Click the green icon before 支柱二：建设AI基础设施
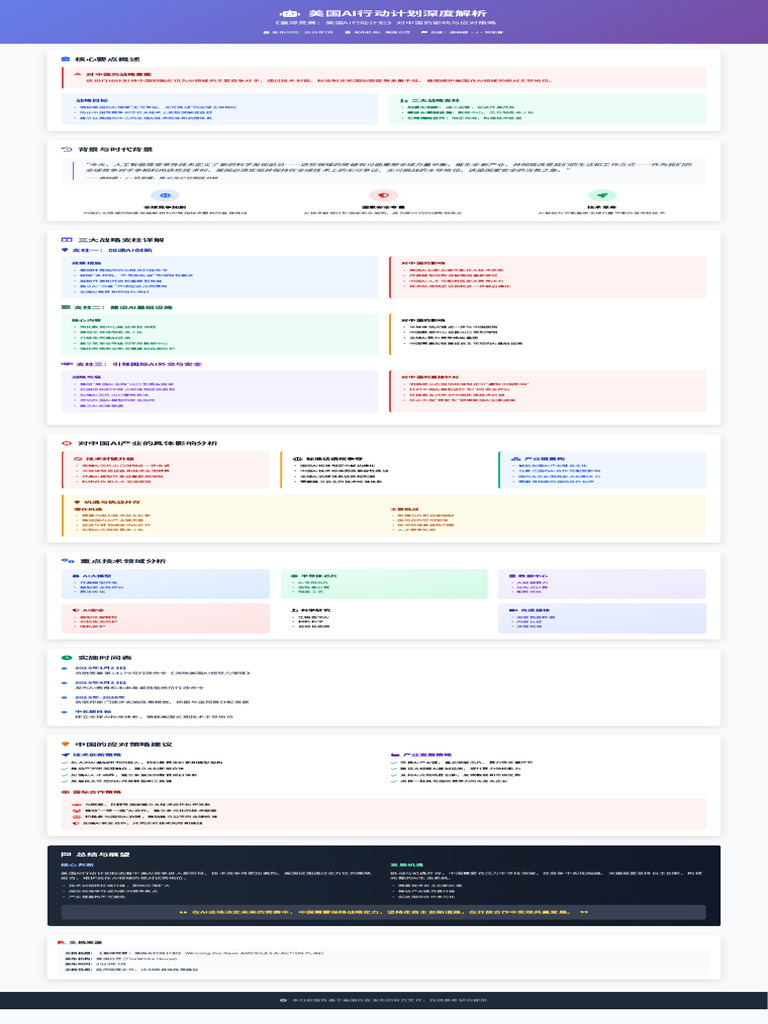Viewport: 768px width, 1024px height. 65,307
